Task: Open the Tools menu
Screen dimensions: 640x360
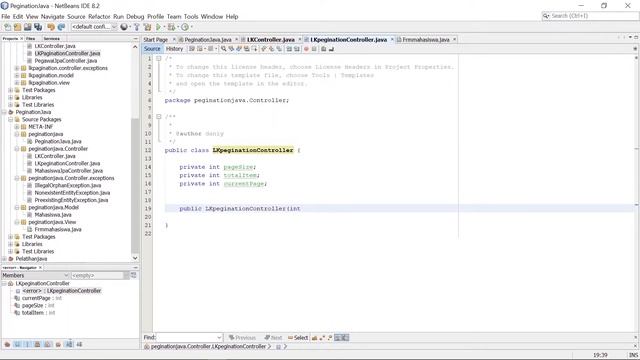Action: 191,17
